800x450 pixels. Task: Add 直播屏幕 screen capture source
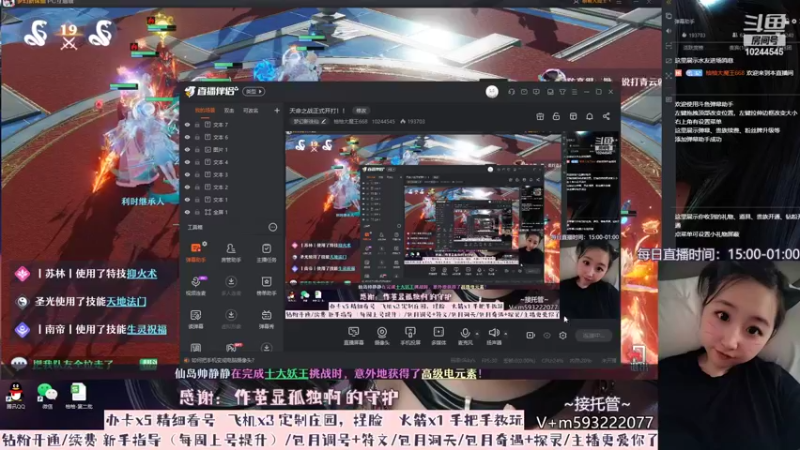pyautogui.click(x=354, y=336)
